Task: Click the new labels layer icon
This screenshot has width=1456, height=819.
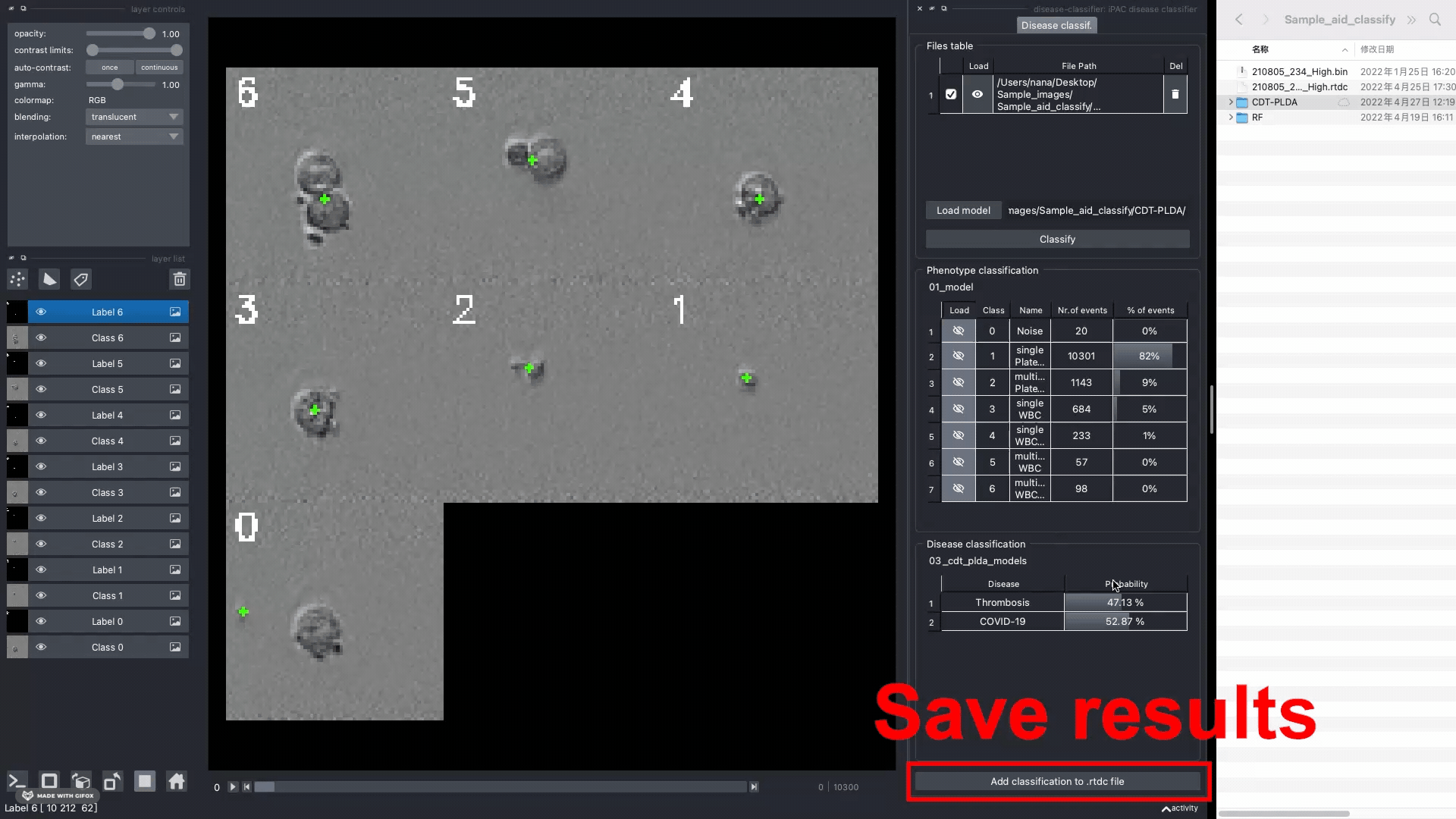Action: [x=81, y=279]
